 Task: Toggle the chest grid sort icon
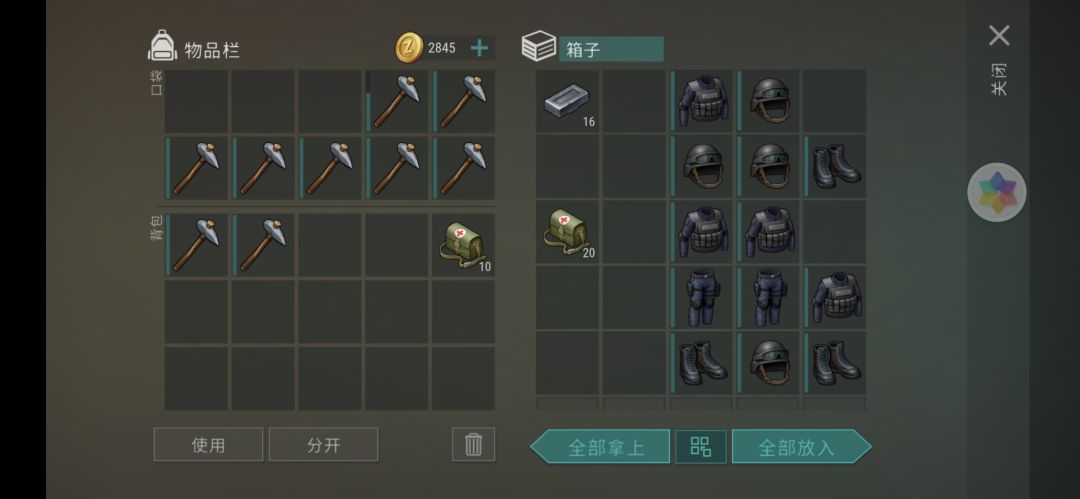coord(700,447)
